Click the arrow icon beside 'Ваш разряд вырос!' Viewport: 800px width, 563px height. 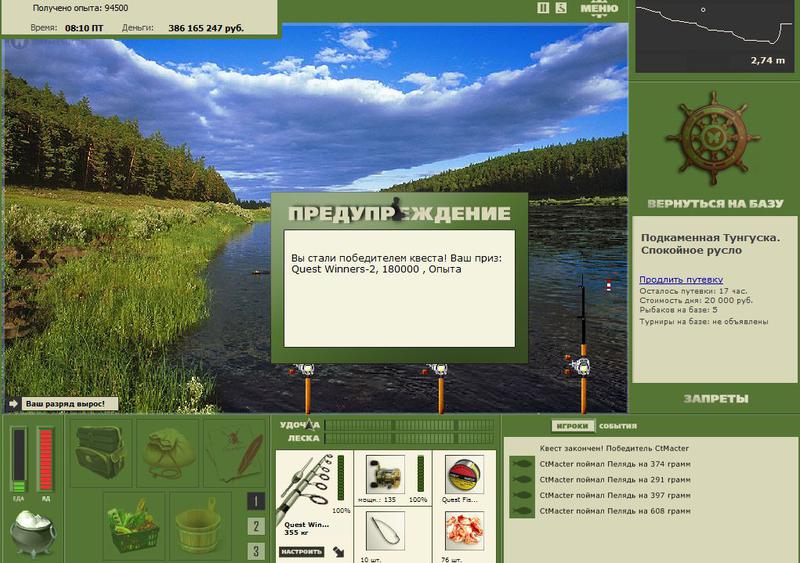click(x=13, y=404)
